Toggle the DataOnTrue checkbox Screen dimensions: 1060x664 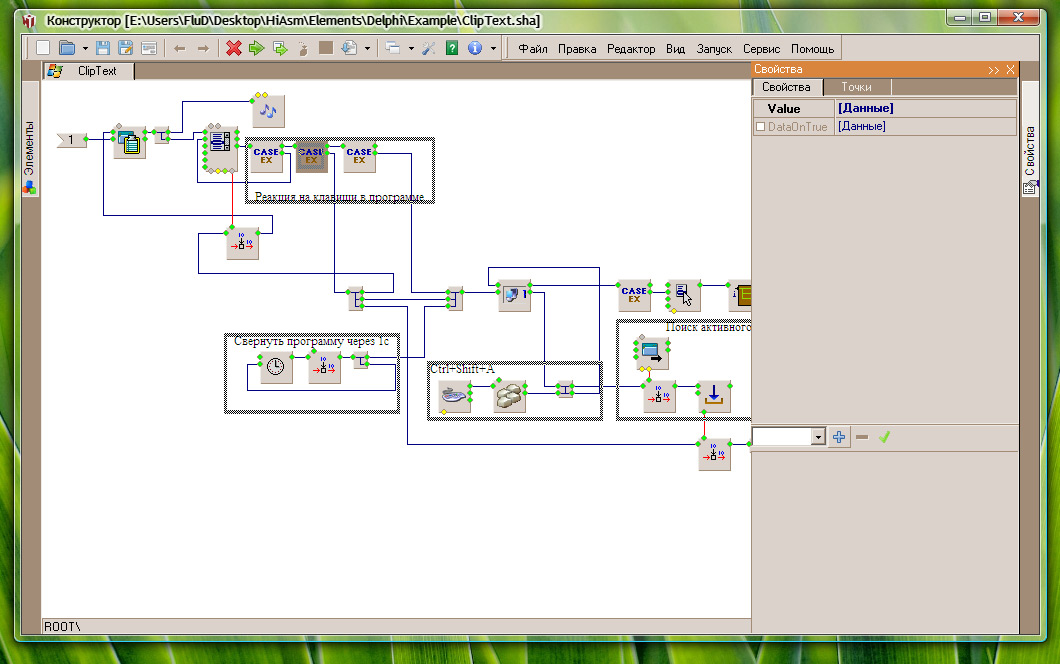[761, 127]
